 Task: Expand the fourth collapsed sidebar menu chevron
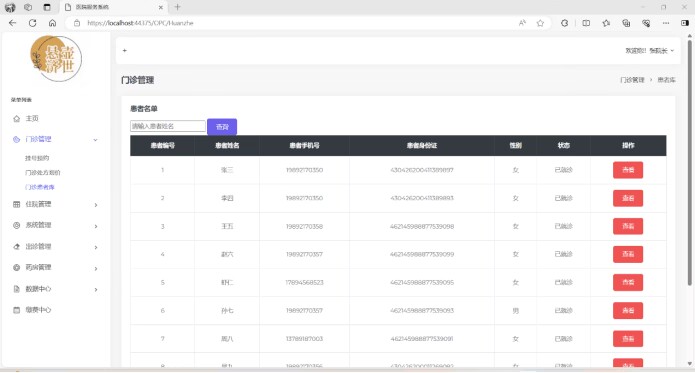96,247
